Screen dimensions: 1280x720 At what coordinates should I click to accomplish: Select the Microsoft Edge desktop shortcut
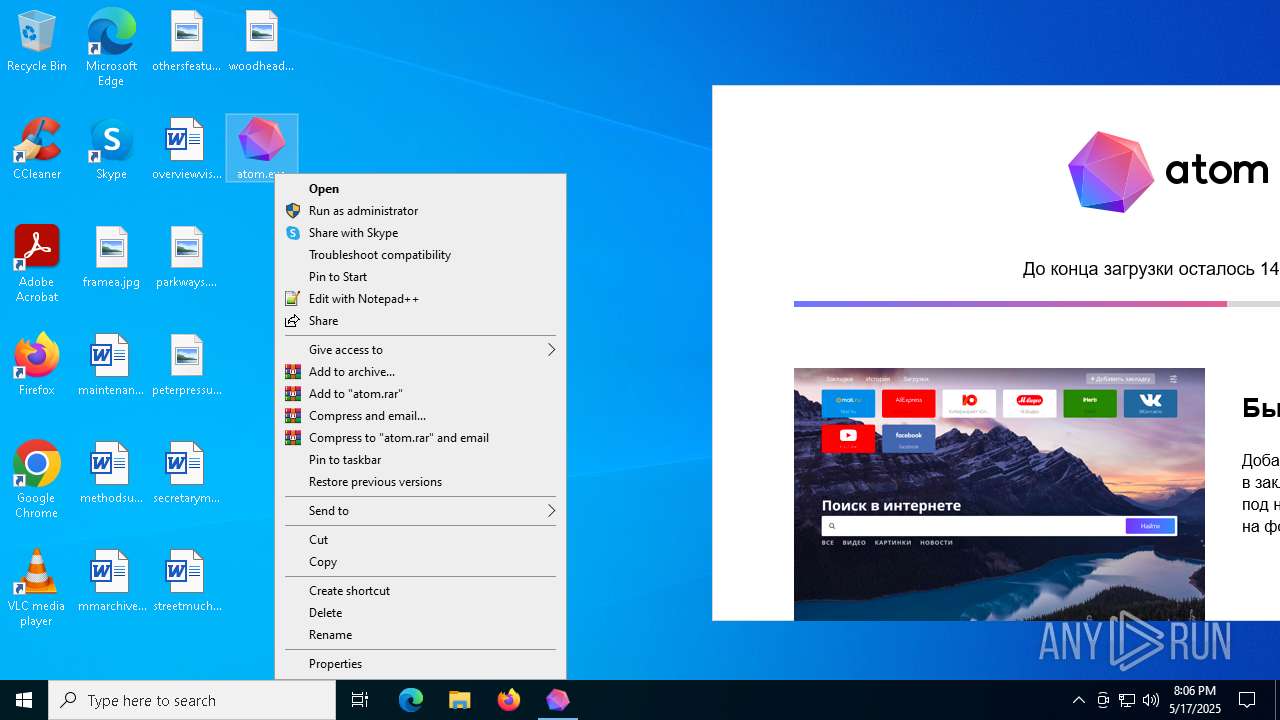coord(111,47)
